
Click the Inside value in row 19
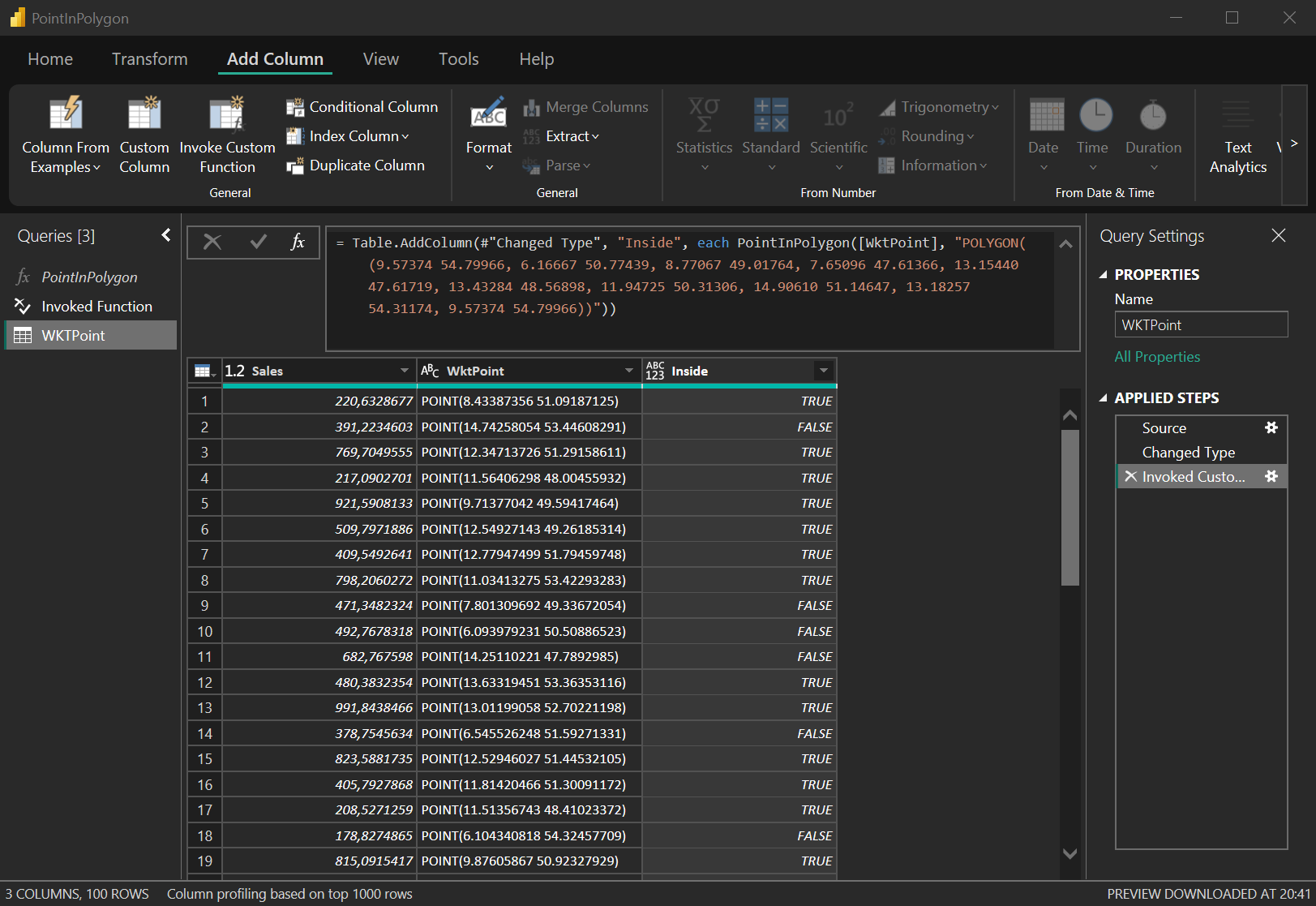tap(739, 861)
